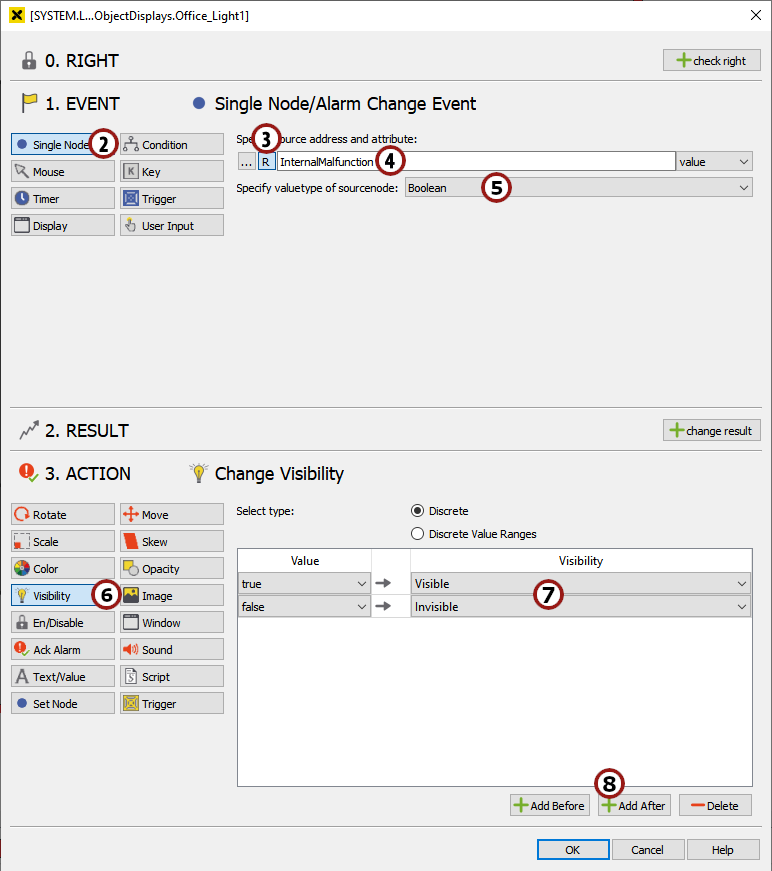Choose the Script action
The width and height of the screenshot is (772, 871).
(171, 677)
